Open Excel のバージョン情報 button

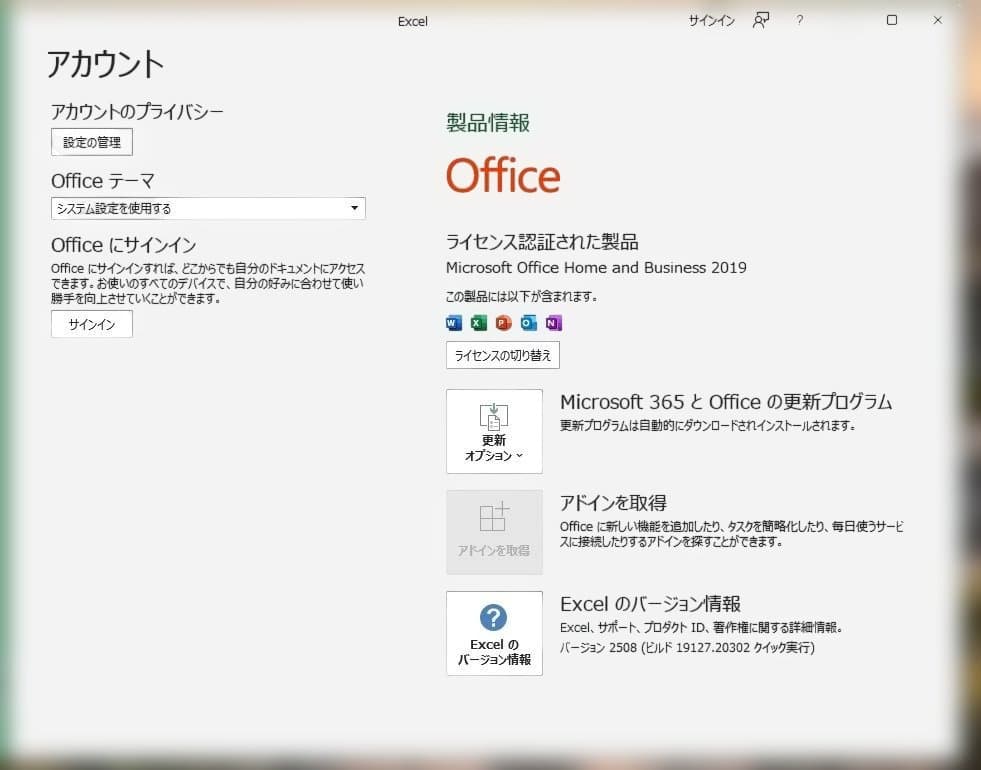pyautogui.click(x=494, y=633)
